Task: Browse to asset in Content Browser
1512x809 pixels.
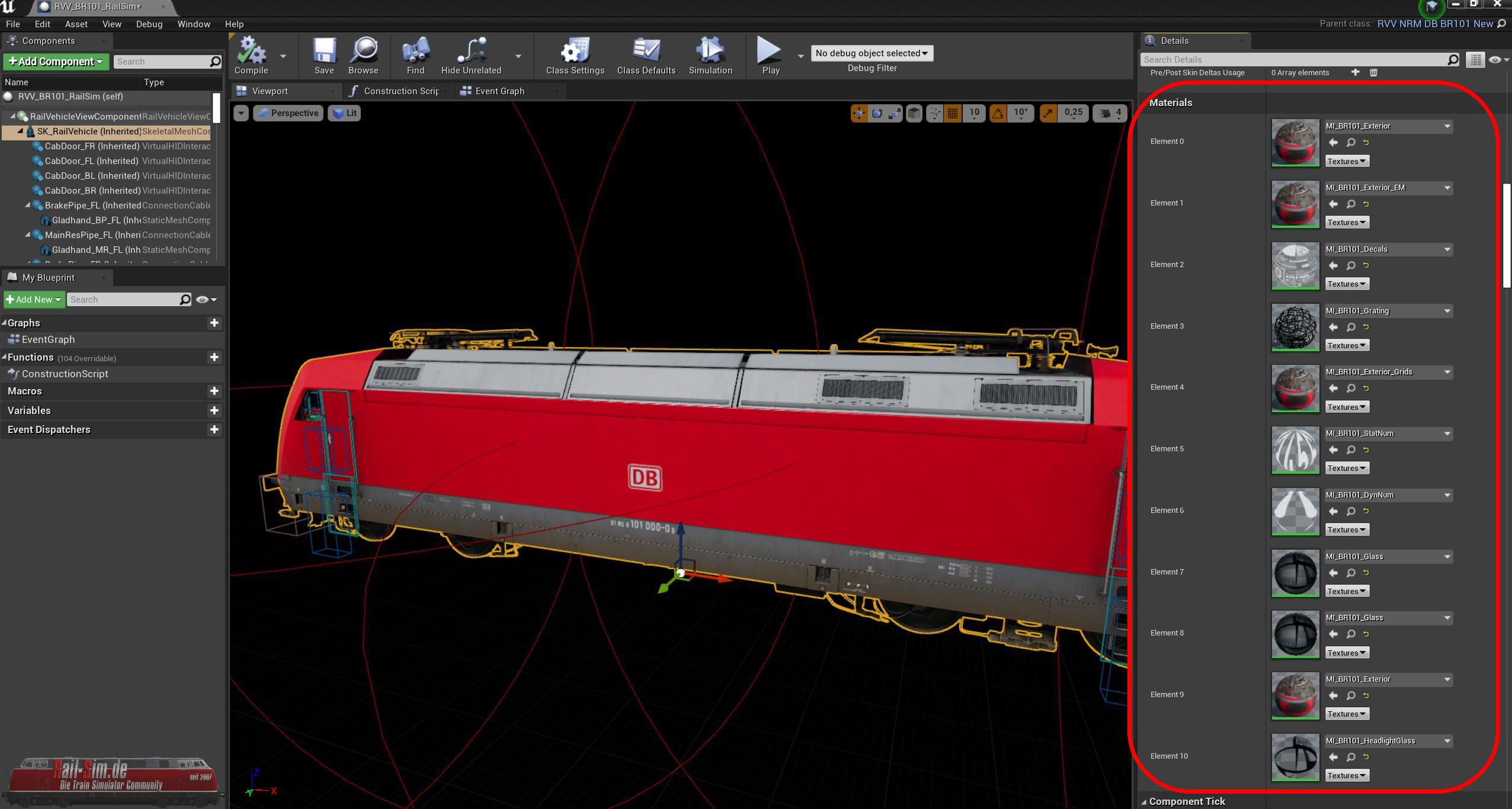Action: 363,55
